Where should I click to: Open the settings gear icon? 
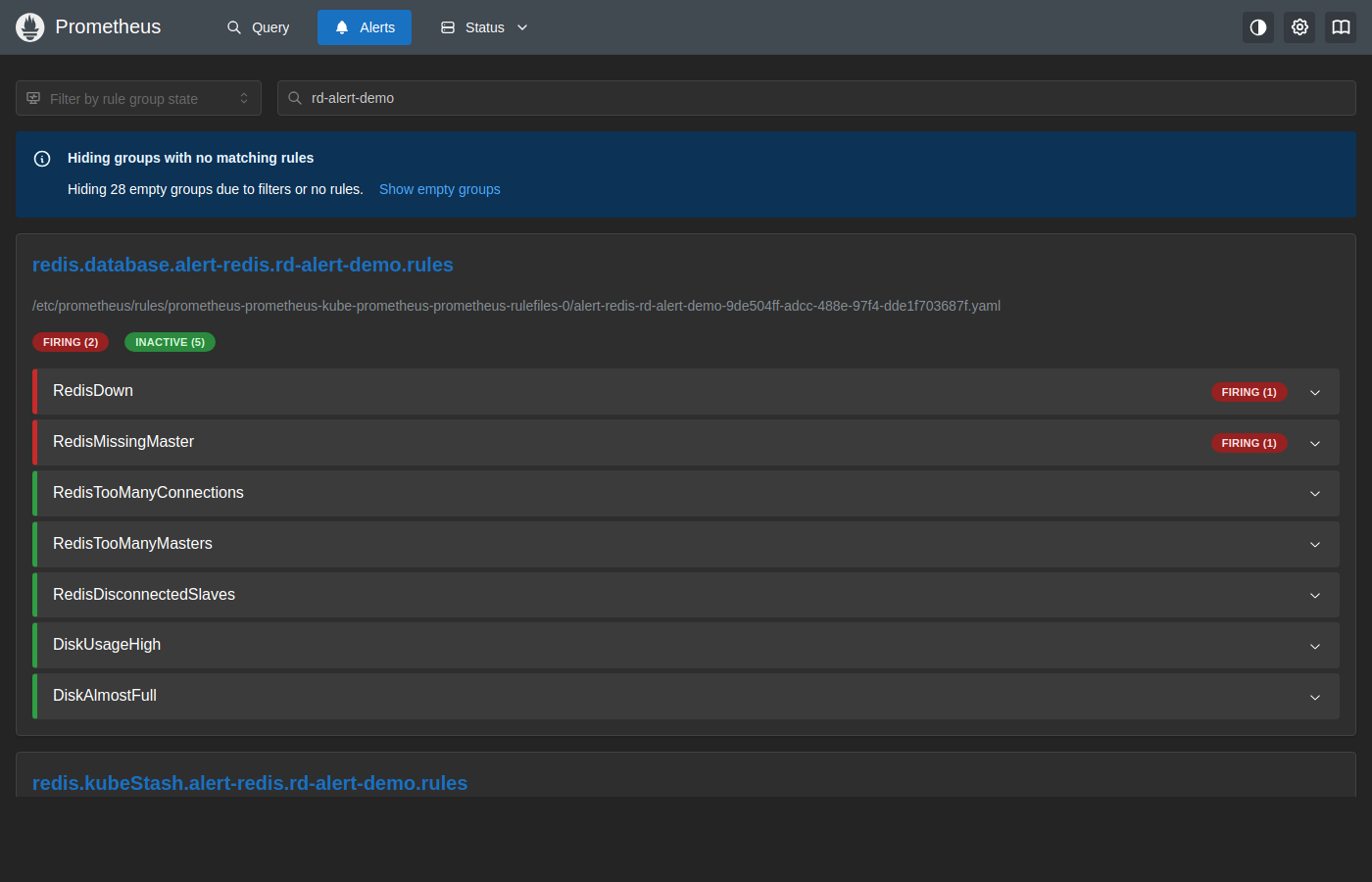pos(1299,27)
